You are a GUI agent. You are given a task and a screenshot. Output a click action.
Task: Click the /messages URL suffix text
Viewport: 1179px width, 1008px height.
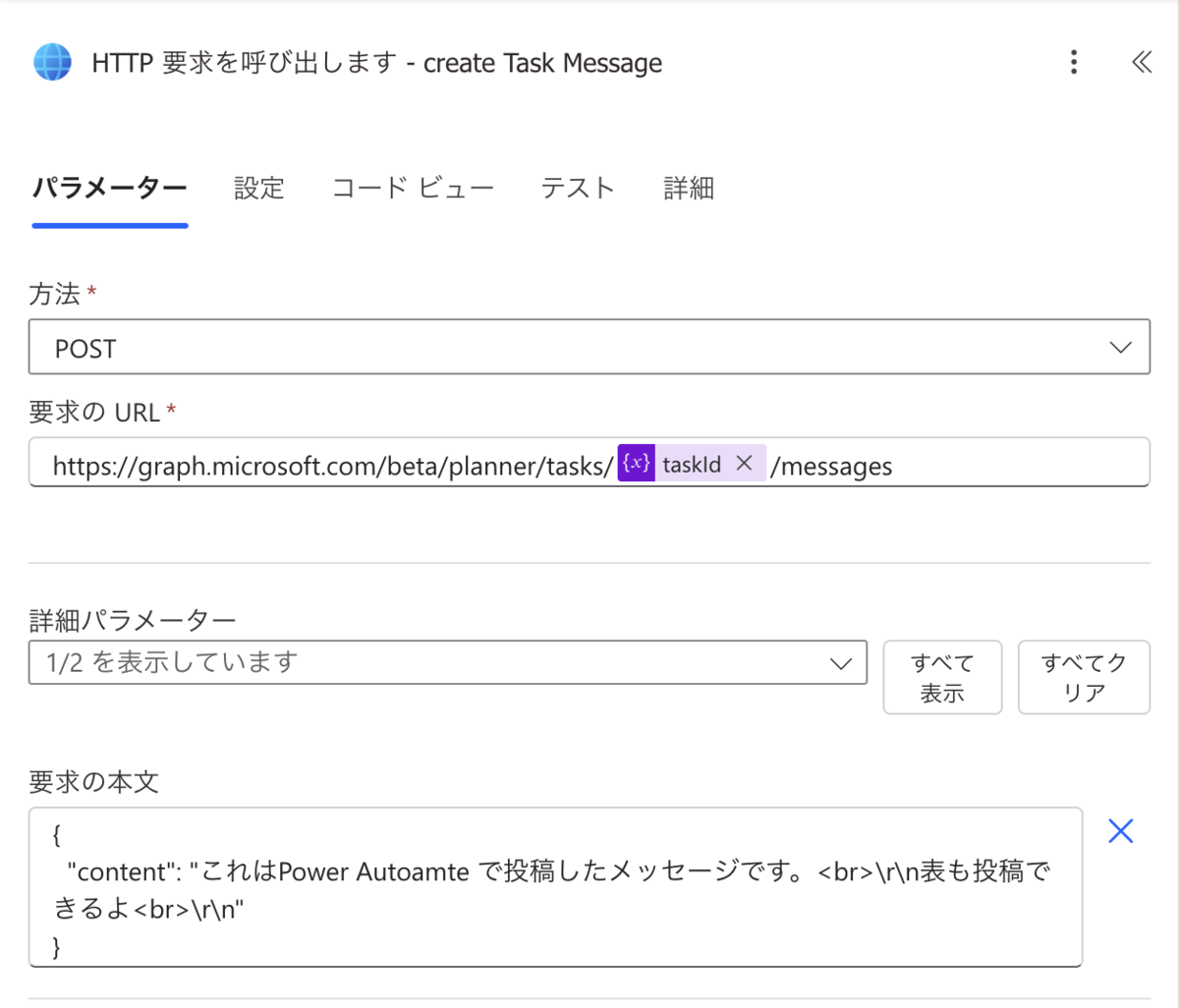coord(831,466)
